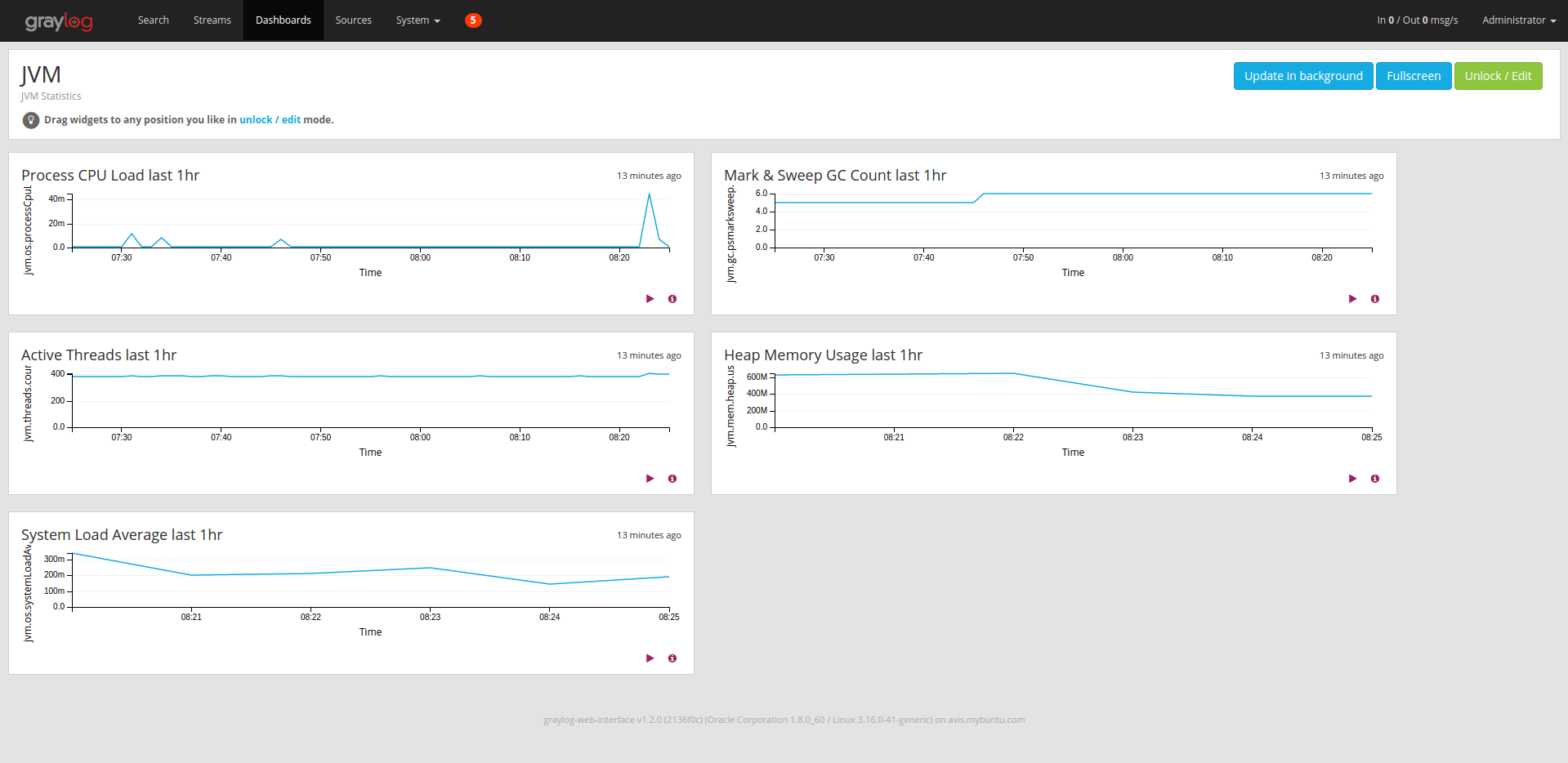Check the In/Out message throughput indicator
1568x763 pixels.
pos(1417,20)
